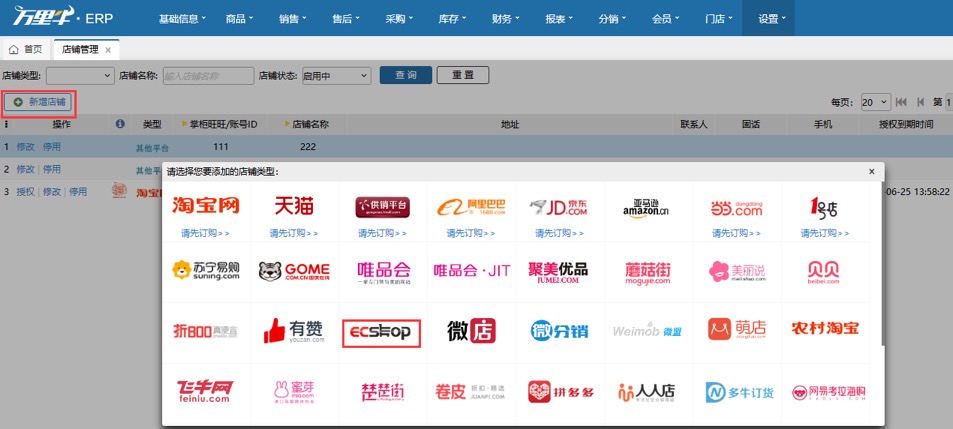Choose the 1号店 store logo
The height and width of the screenshot is (429, 953).
click(x=824, y=208)
